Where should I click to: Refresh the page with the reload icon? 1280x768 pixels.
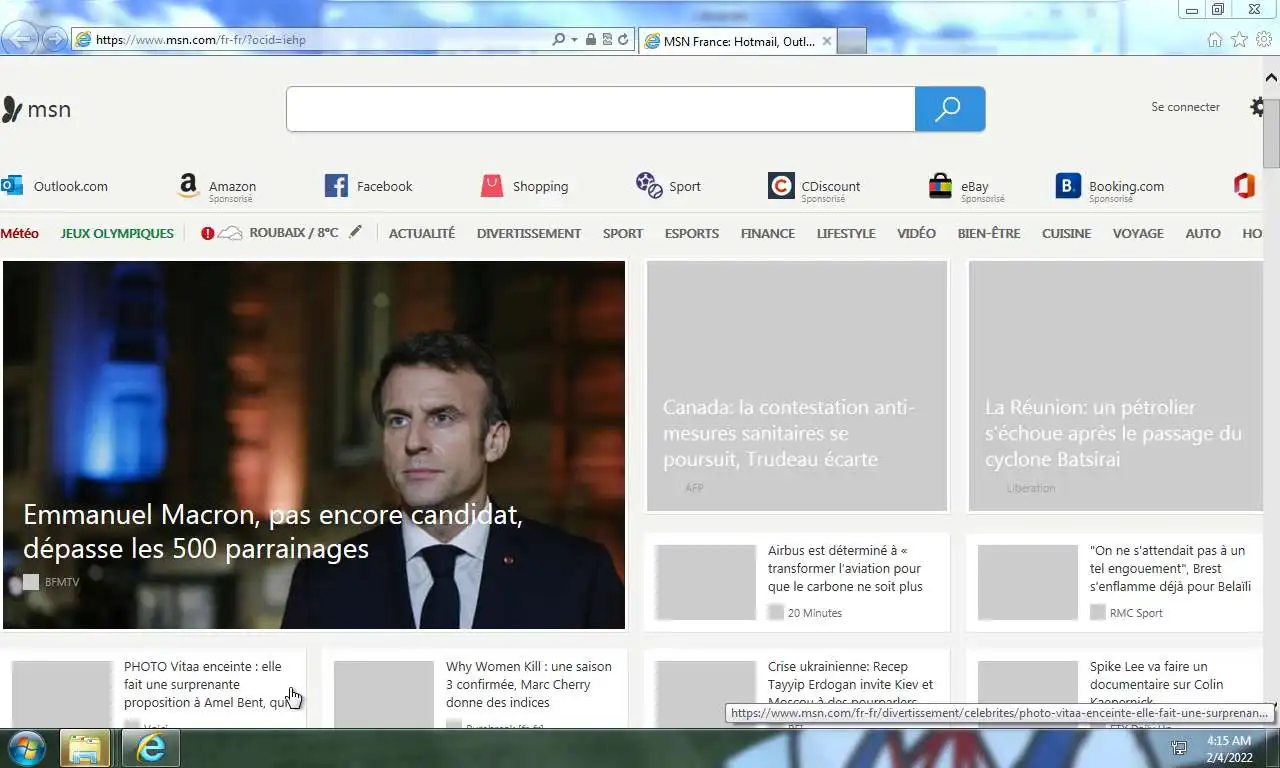point(623,40)
